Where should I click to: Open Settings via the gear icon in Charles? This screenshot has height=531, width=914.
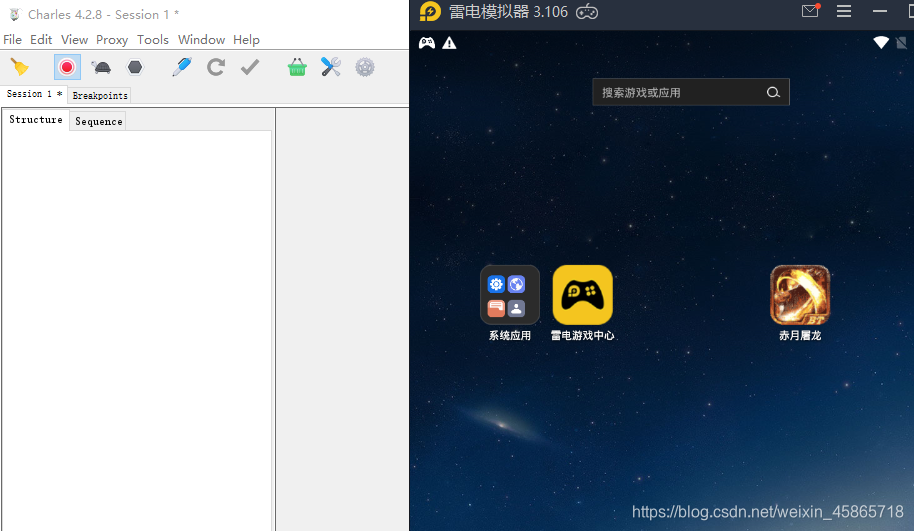(365, 67)
